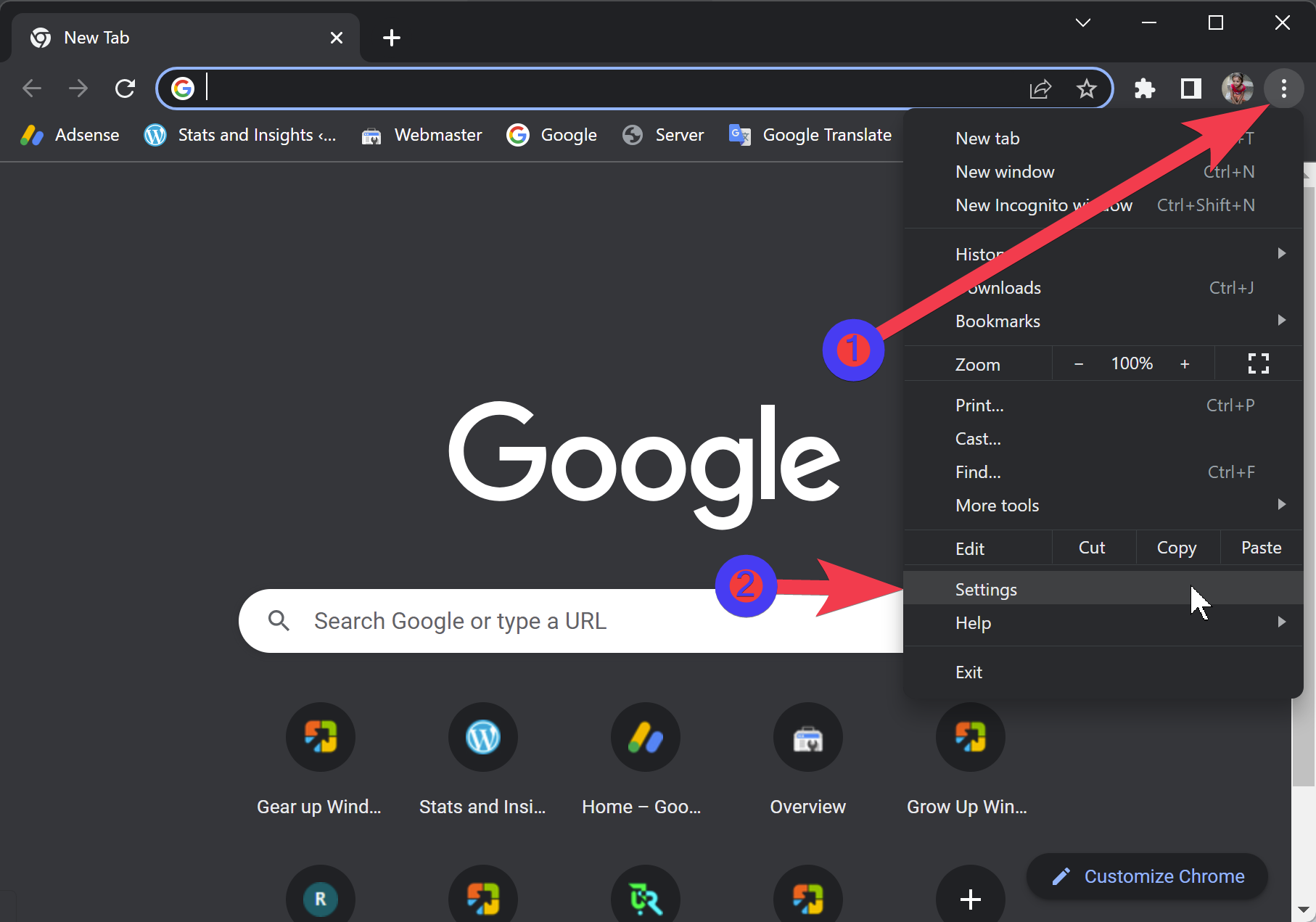Decrease zoom with the minus button

click(x=1079, y=363)
